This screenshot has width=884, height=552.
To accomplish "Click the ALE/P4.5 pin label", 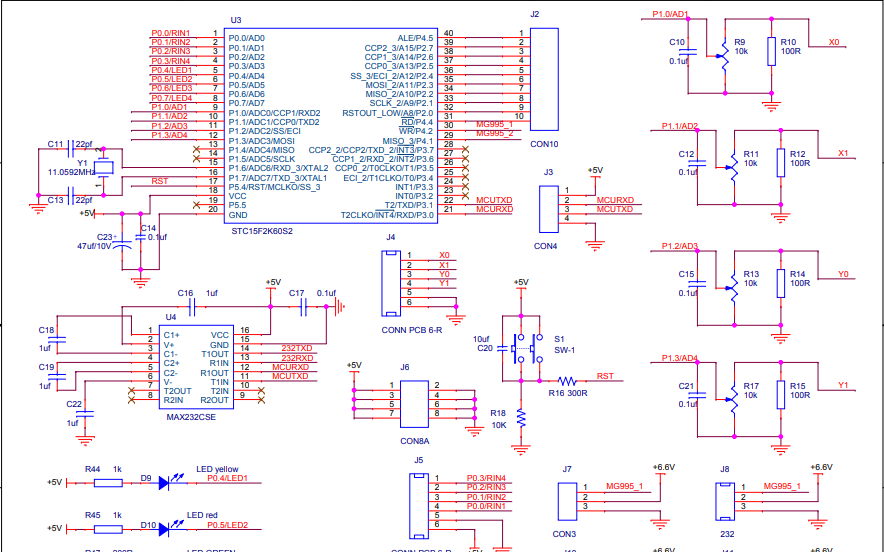I will 416,38.
